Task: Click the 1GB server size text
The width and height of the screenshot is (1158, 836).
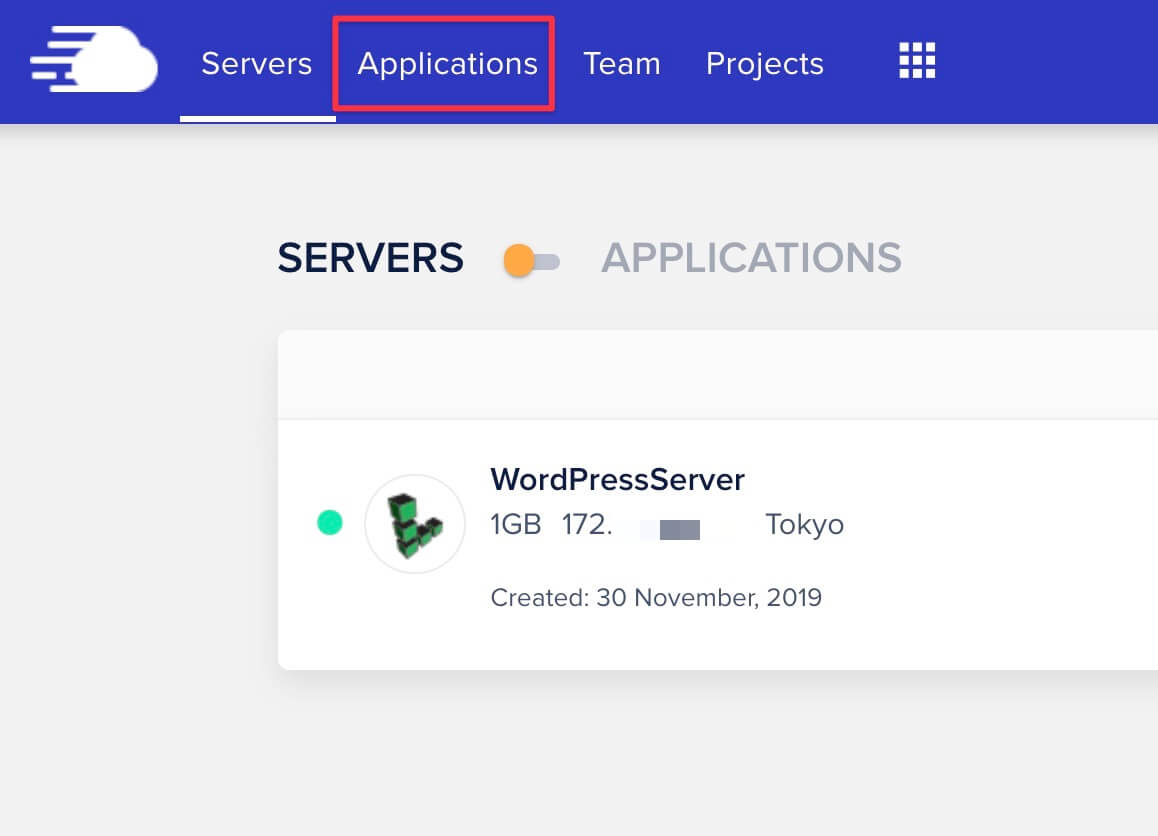Action: coord(515,524)
